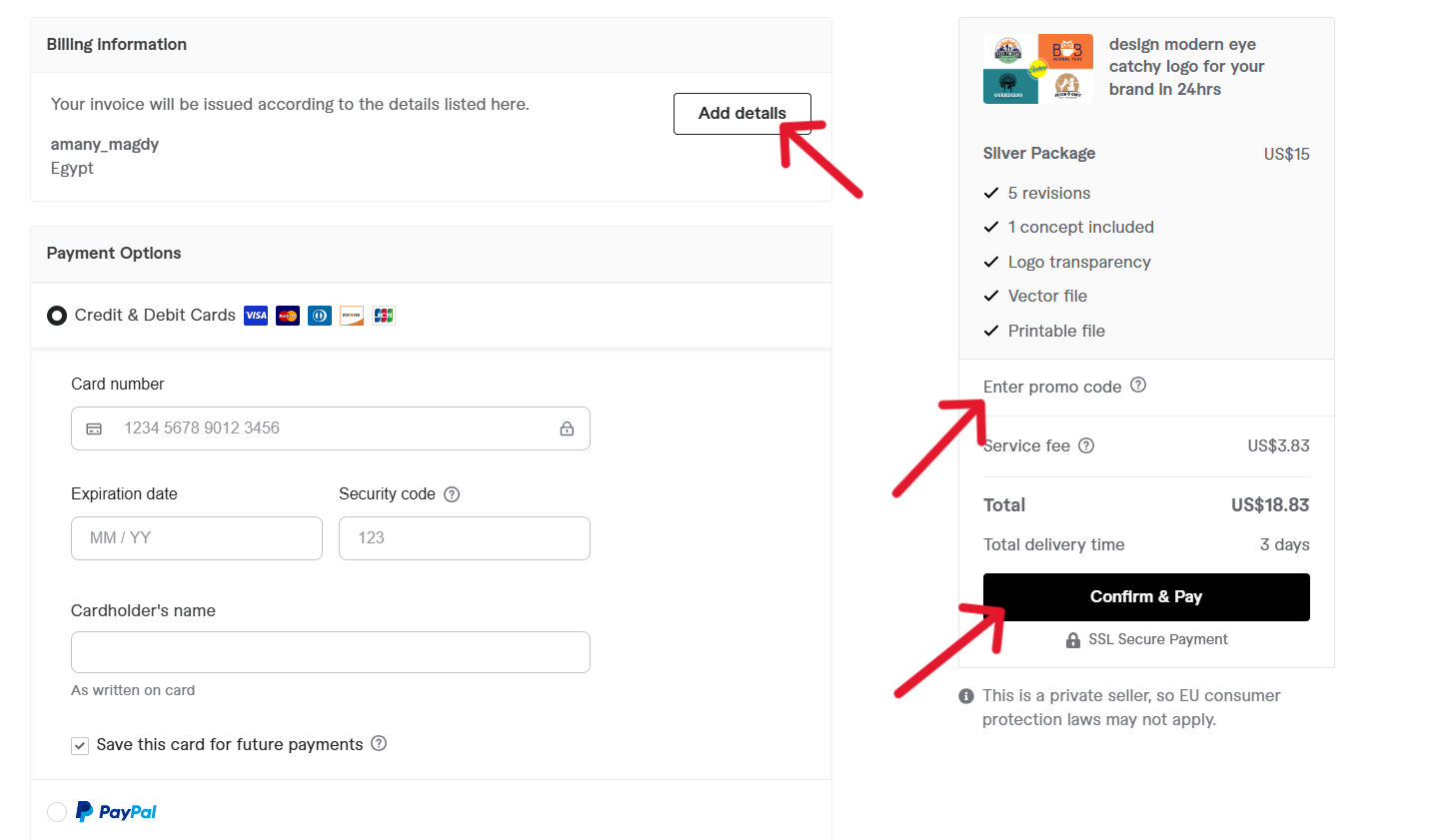
Task: Click the Billing Information heading
Action: 117,44
